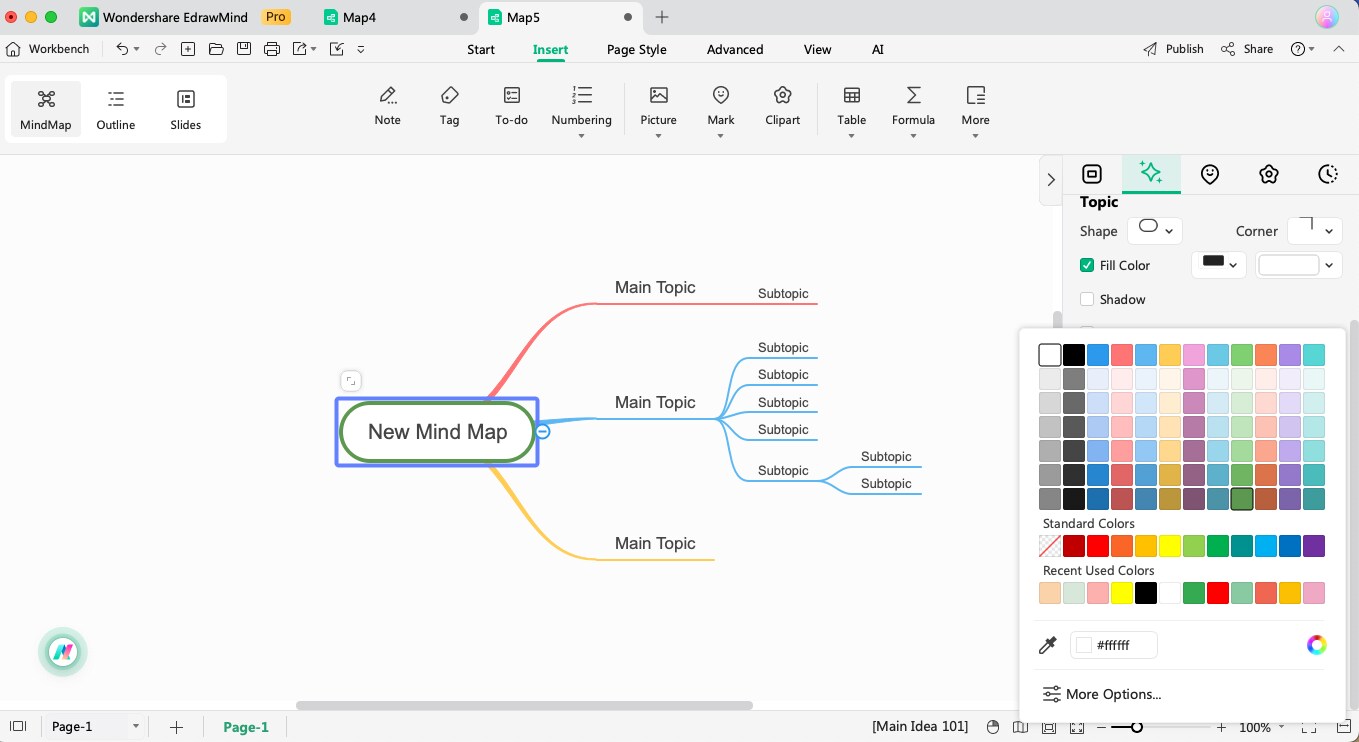Open the sticker emoji panel tab
The width and height of the screenshot is (1359, 742).
[x=1210, y=174]
